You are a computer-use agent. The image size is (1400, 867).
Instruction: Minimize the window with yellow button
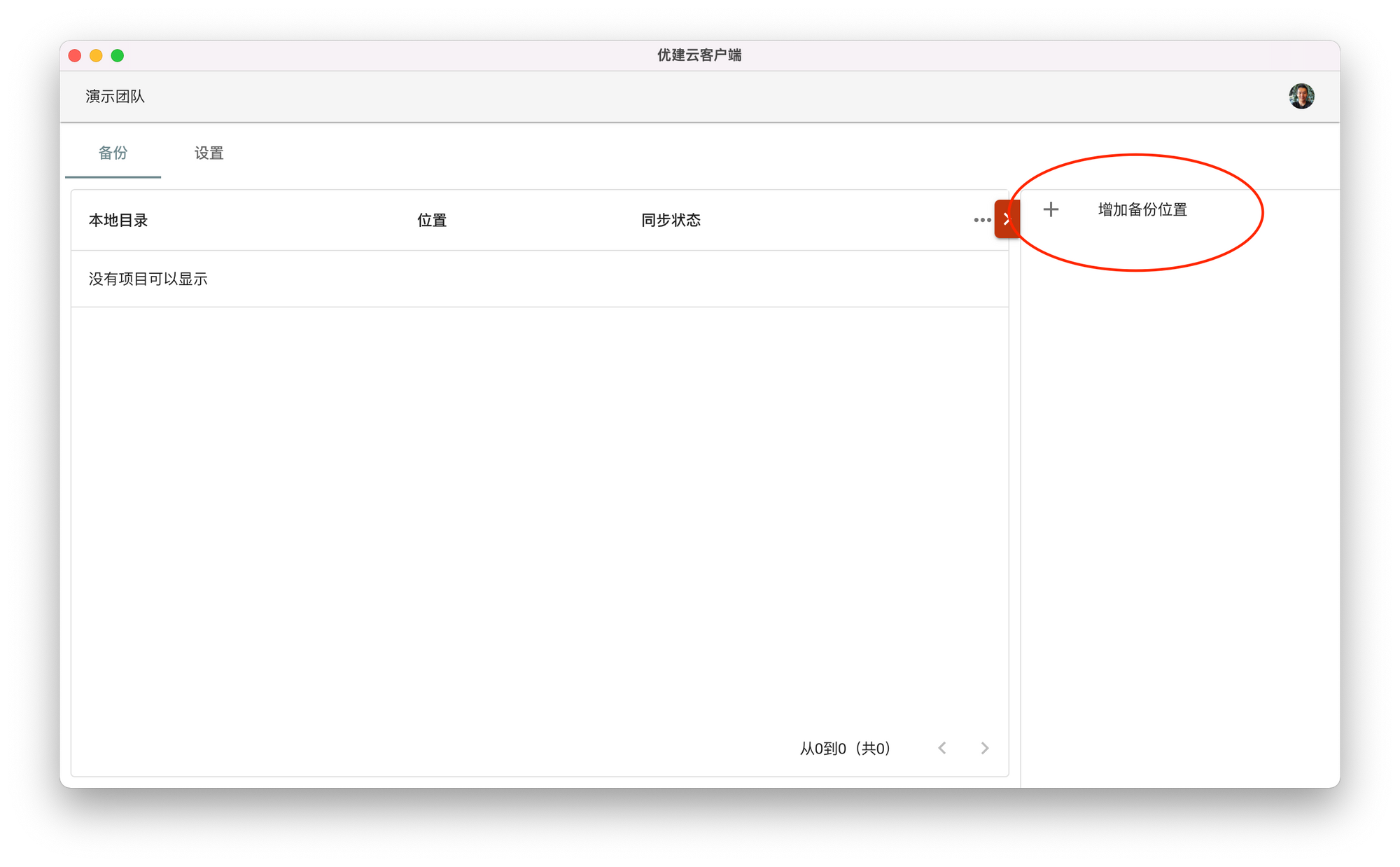pos(96,55)
